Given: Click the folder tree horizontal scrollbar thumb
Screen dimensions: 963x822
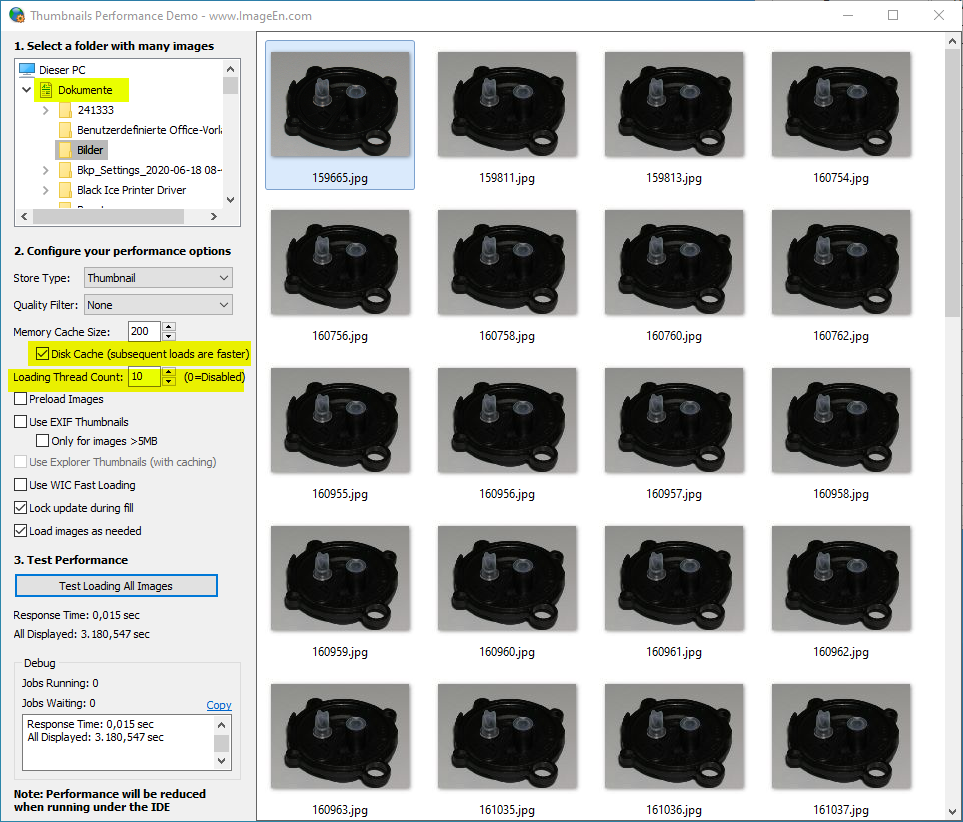Looking at the screenshot, I should point(108,216).
